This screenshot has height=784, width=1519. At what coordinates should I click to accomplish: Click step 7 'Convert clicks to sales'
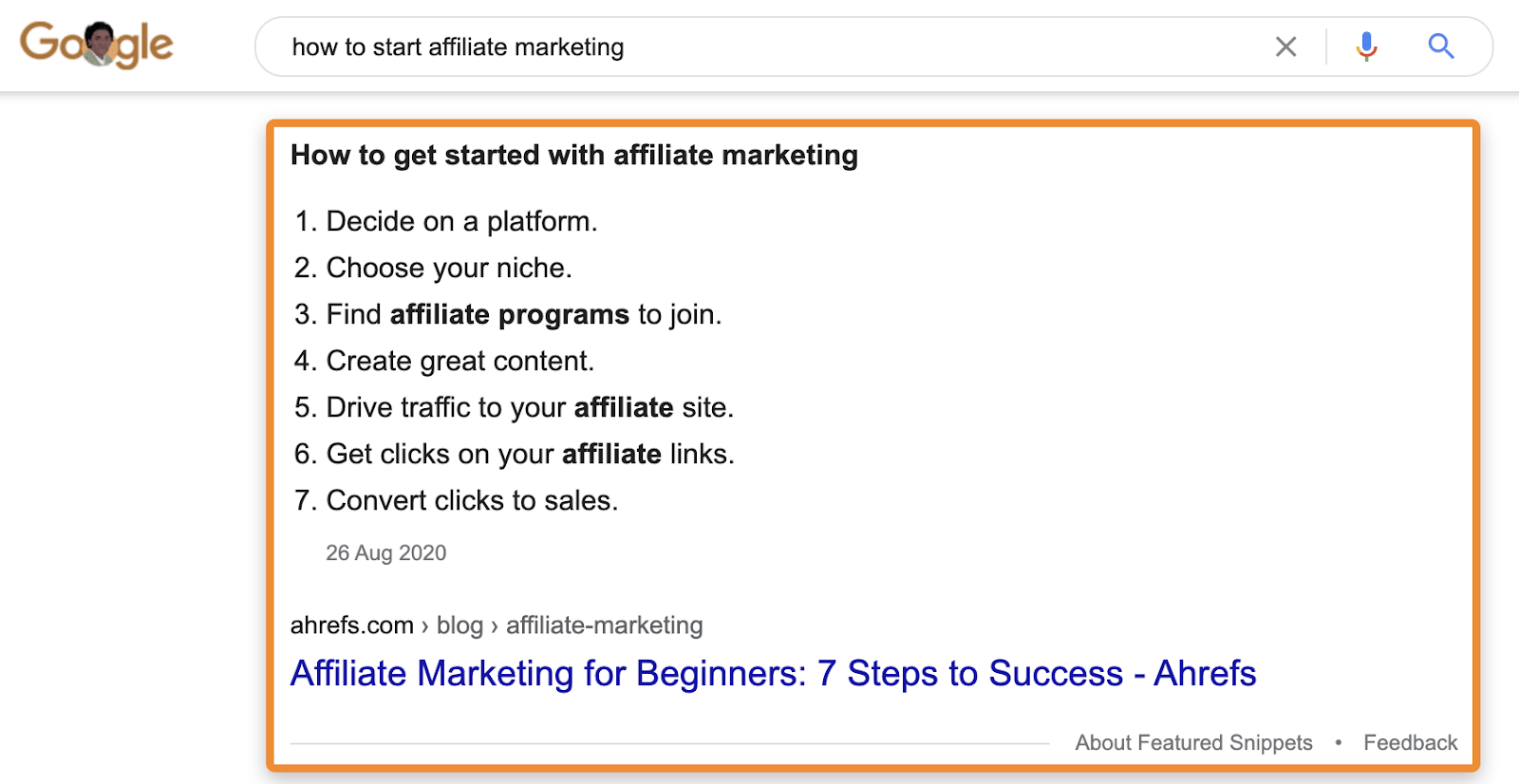(x=472, y=500)
